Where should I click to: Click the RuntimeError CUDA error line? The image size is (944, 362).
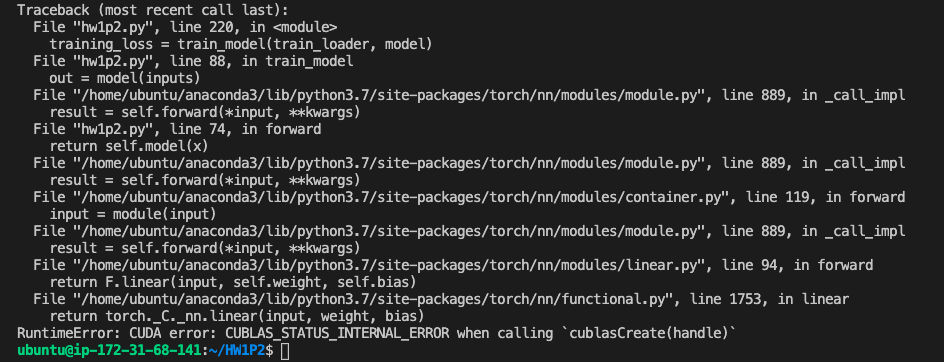coord(377,333)
